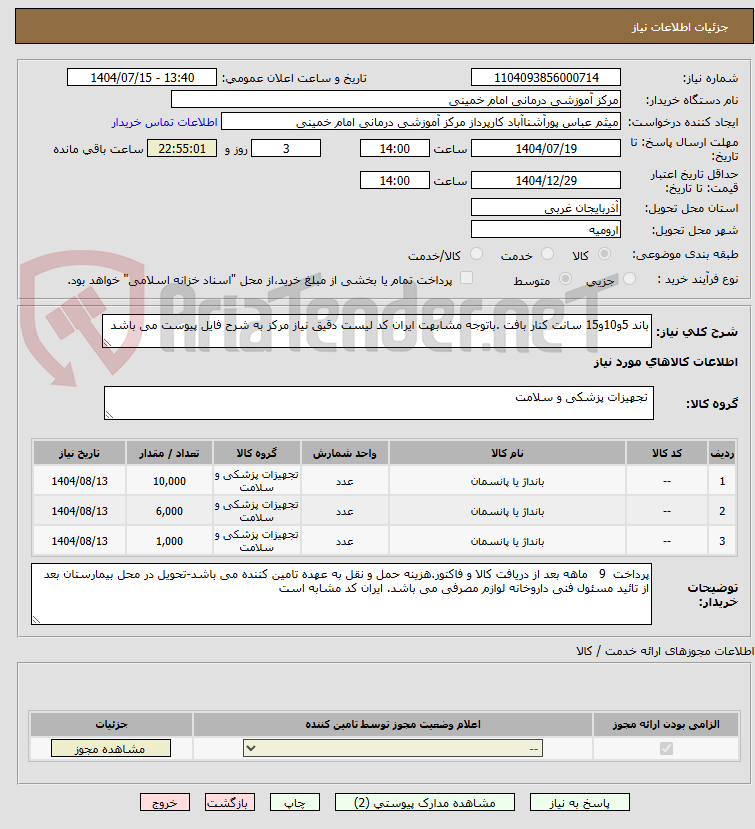This screenshot has height=829, width=755.
Task: Click the buyer notes text area
Action: click(341, 594)
